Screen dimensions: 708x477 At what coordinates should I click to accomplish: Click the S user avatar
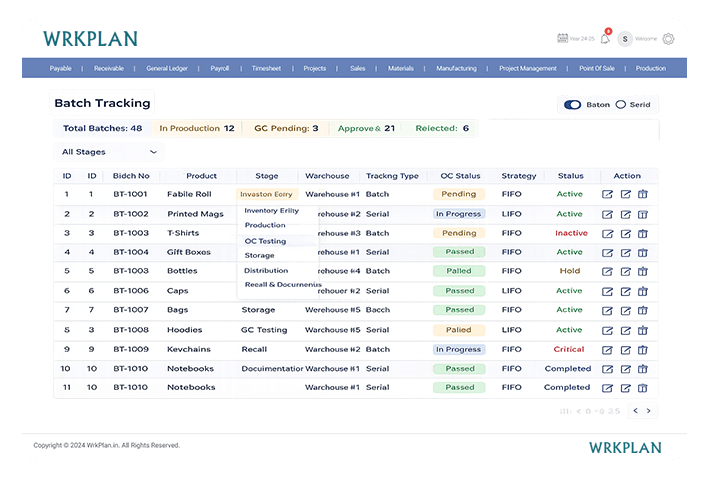coord(625,39)
